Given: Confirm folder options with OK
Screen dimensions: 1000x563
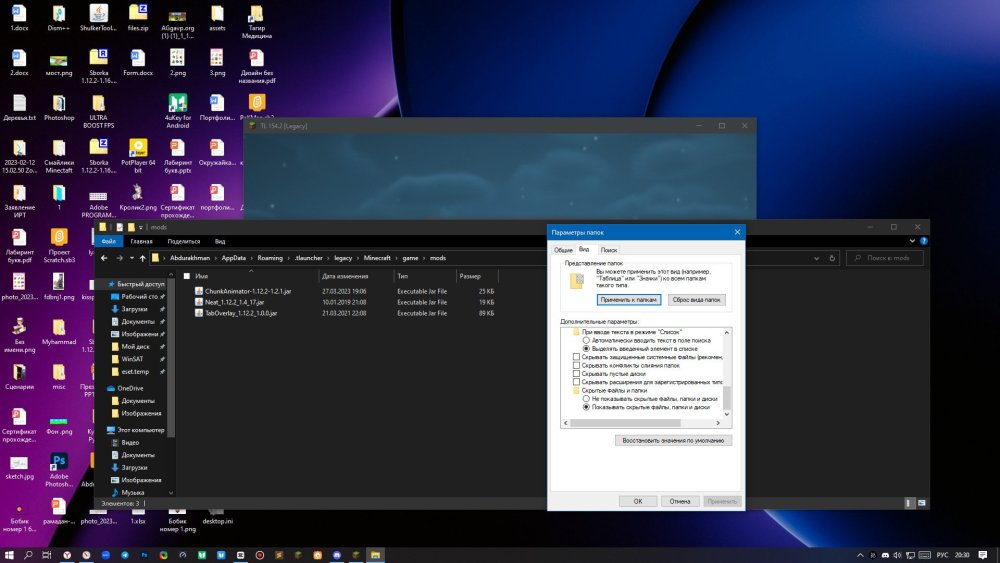Looking at the screenshot, I should (x=638, y=501).
